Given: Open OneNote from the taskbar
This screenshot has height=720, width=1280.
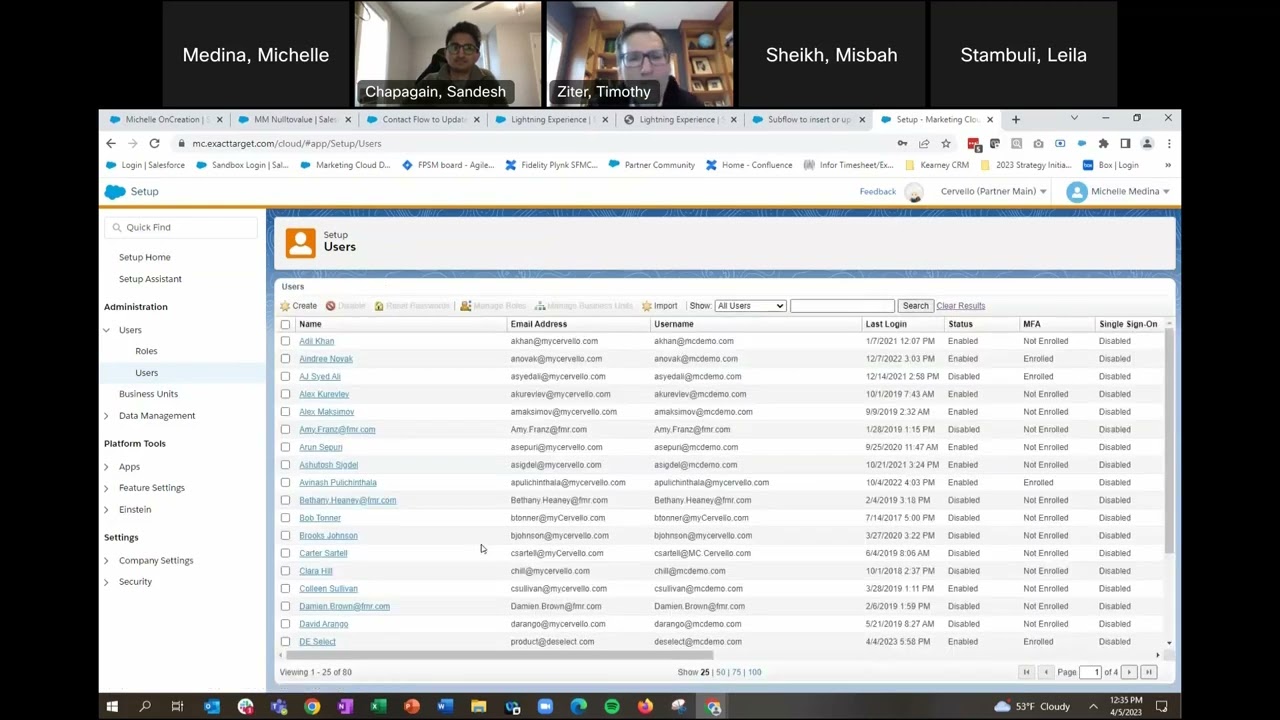Looking at the screenshot, I should click(x=345, y=707).
